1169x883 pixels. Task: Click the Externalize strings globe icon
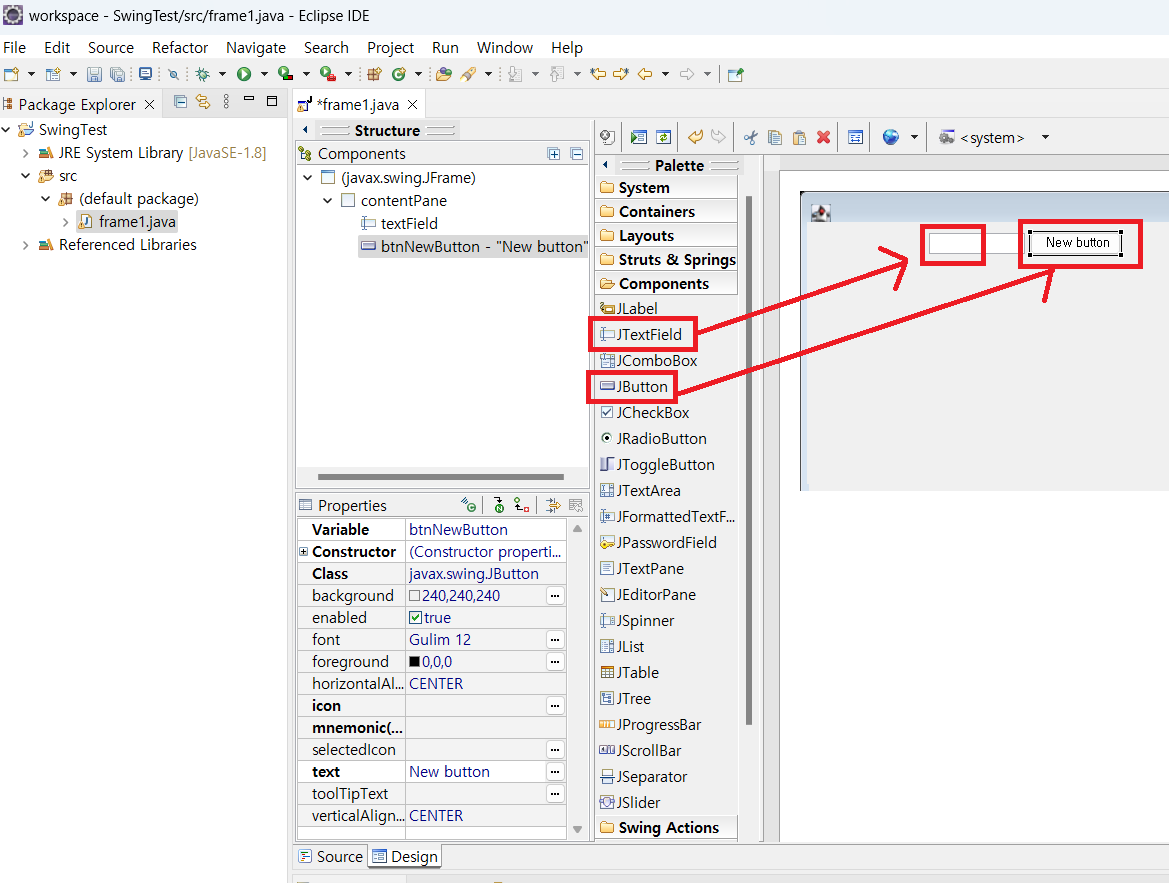click(x=891, y=137)
